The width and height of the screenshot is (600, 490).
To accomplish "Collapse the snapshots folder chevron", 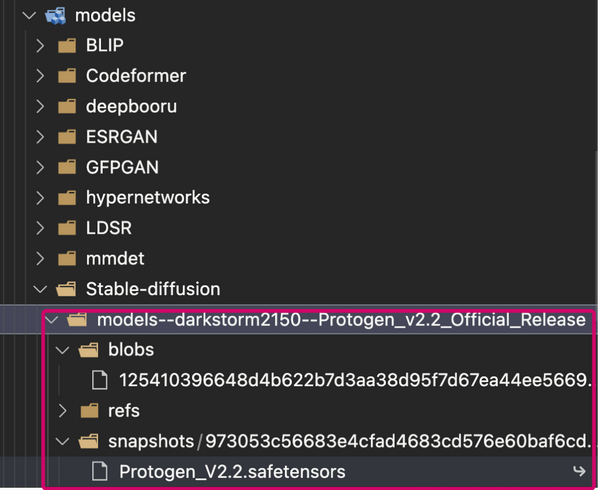I will click(x=61, y=441).
